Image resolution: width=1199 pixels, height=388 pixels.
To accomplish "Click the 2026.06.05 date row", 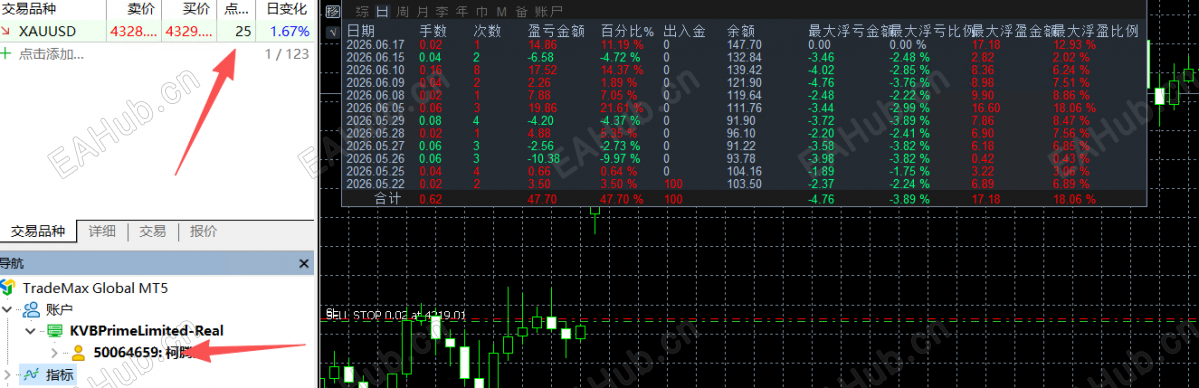I will 376,107.
